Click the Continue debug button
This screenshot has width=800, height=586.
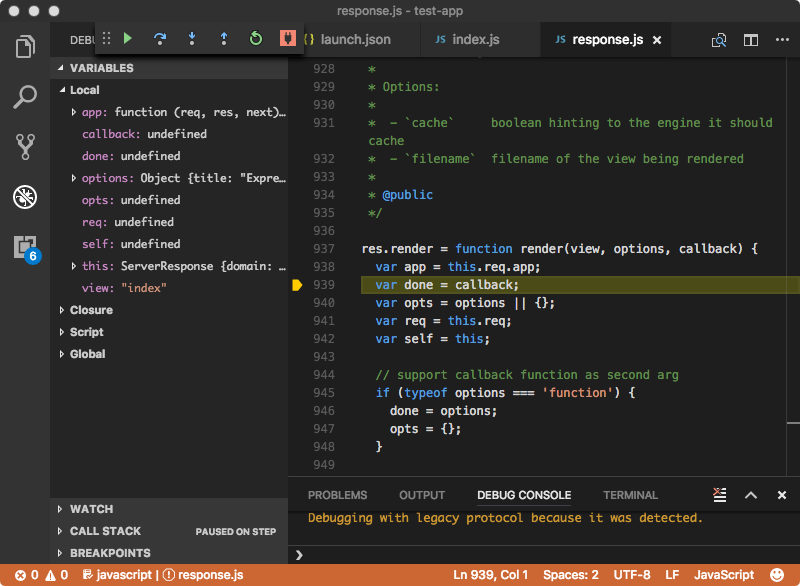[x=128, y=38]
